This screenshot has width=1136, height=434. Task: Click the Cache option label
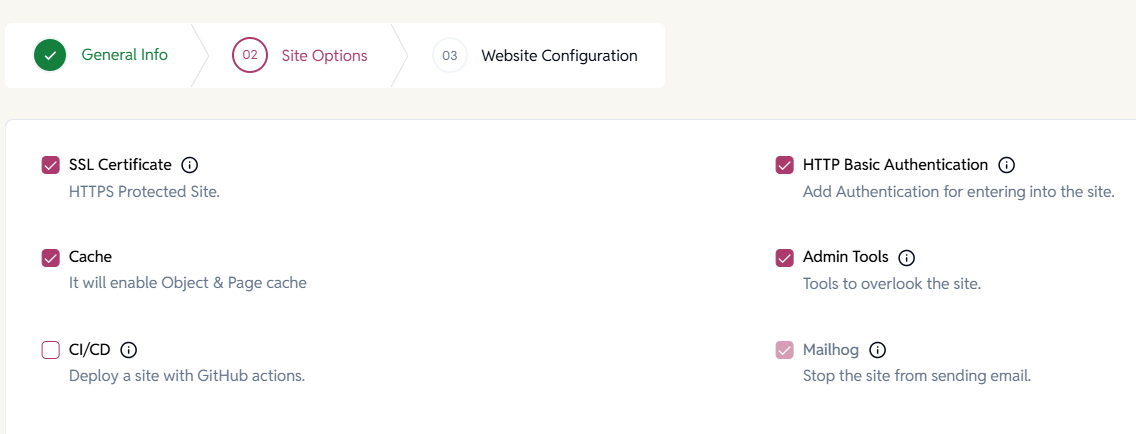pos(91,256)
